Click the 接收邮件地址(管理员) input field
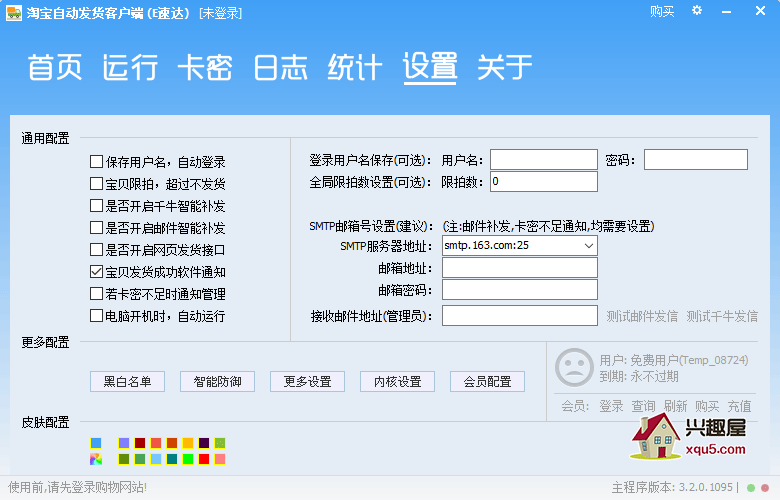This screenshot has width=780, height=500. pos(520,315)
